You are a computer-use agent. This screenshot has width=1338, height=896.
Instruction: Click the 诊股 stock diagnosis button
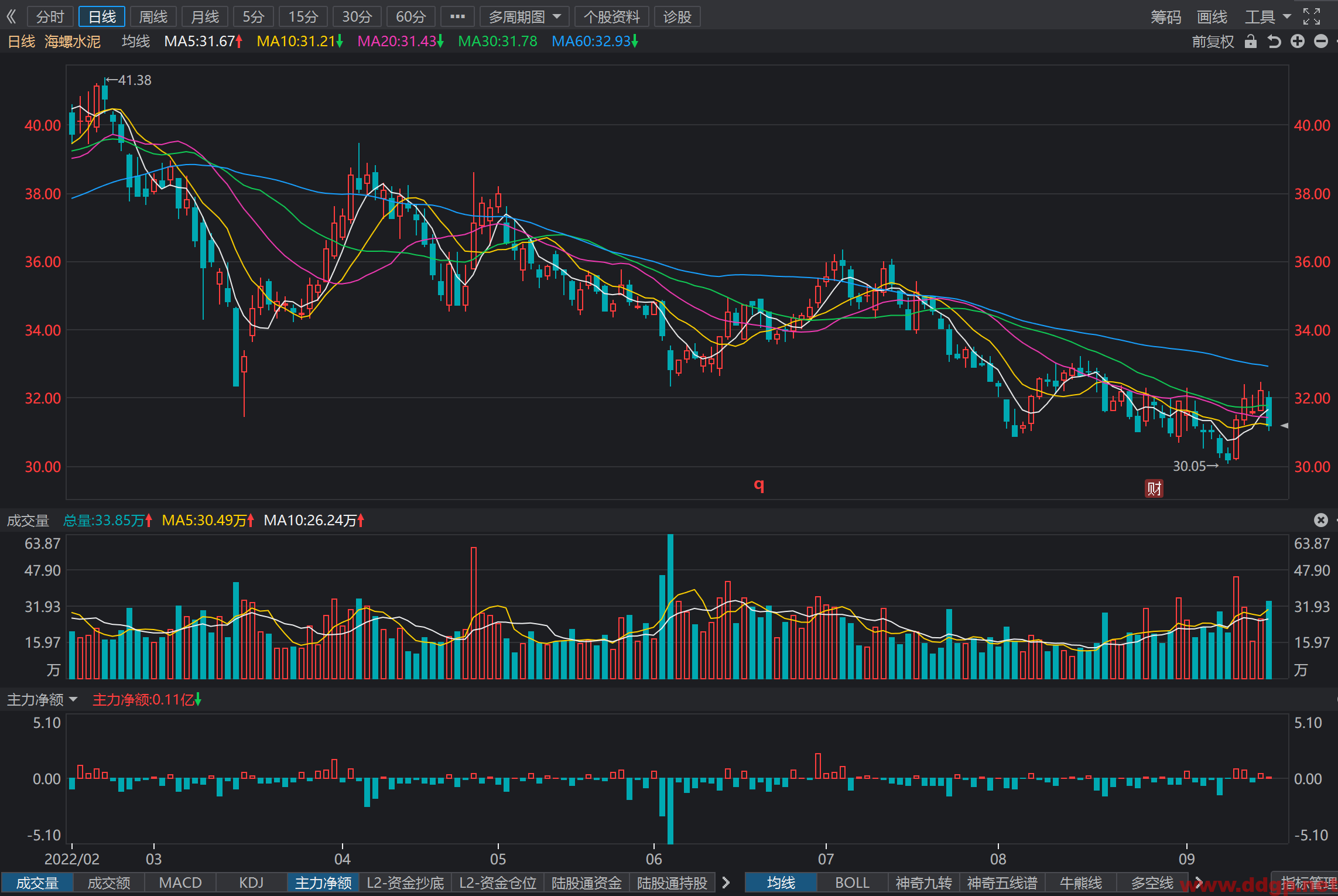(677, 17)
